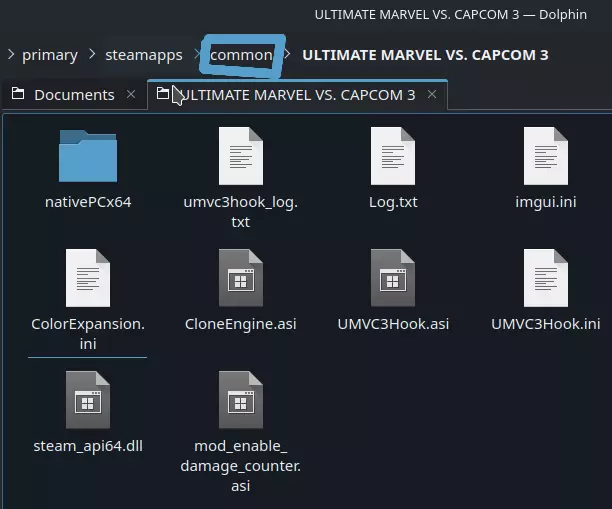Viewport: 612px width, 509px height.
Task: Select the imgui.ini file icon
Action: [x=546, y=156]
